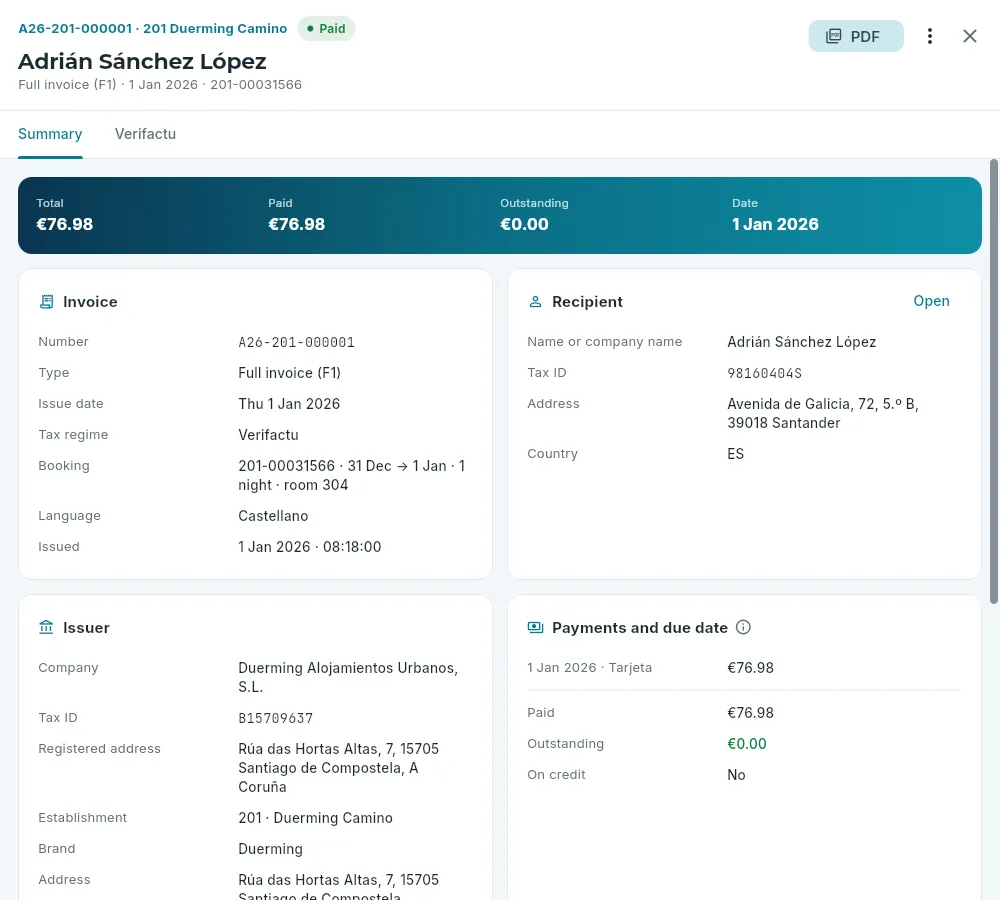1000x900 pixels.
Task: Click the company 'Duerming Alojamientos Urbanos, S.L.'
Action: [348, 677]
